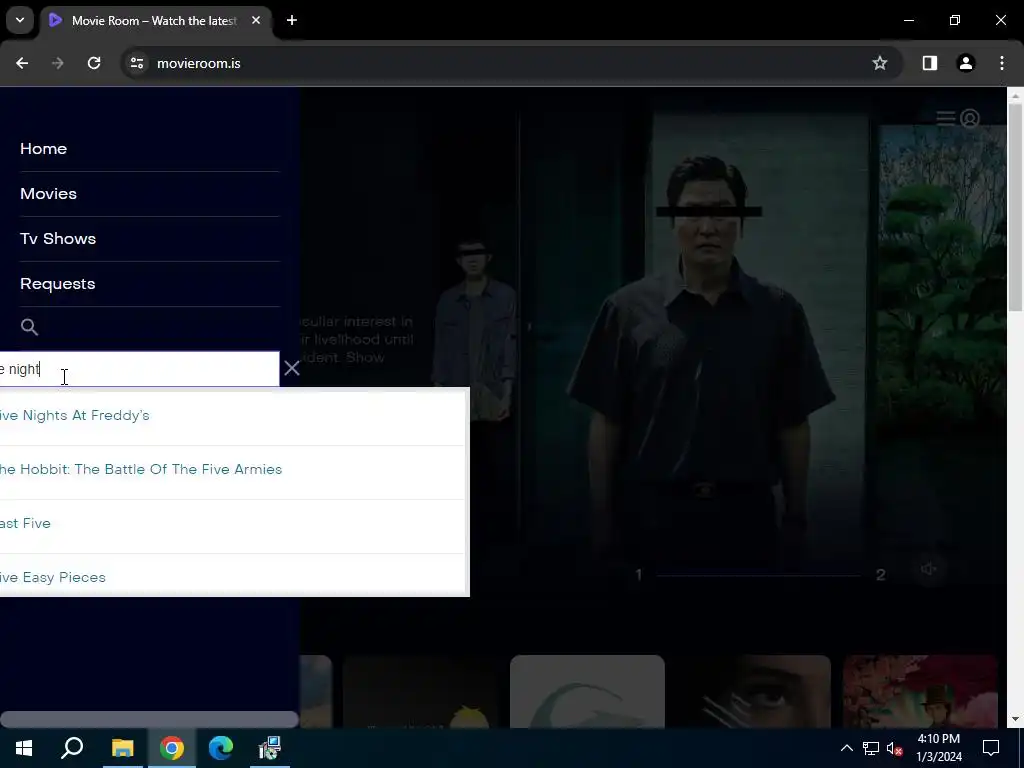Open the browser side panel icon

[930, 63]
